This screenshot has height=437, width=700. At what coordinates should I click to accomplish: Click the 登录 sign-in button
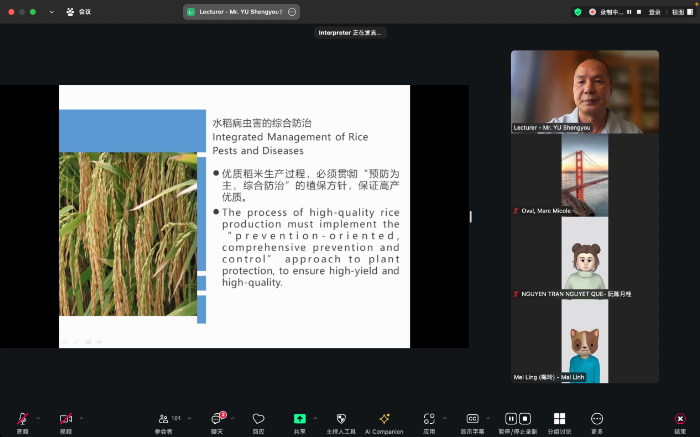click(655, 12)
